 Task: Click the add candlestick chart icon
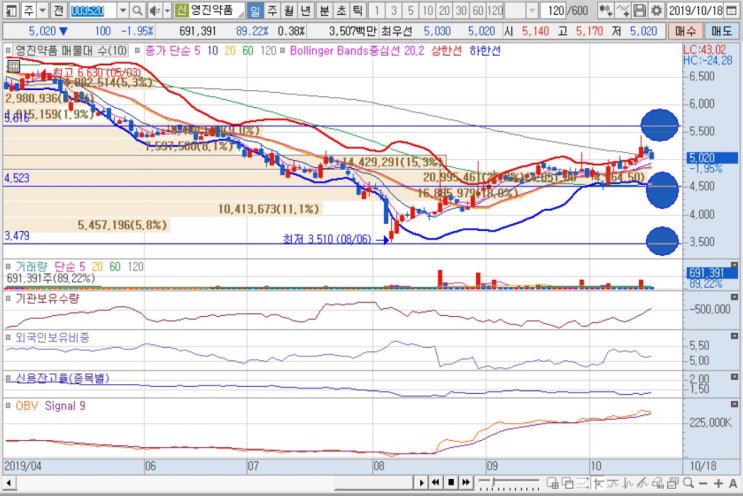point(605,10)
